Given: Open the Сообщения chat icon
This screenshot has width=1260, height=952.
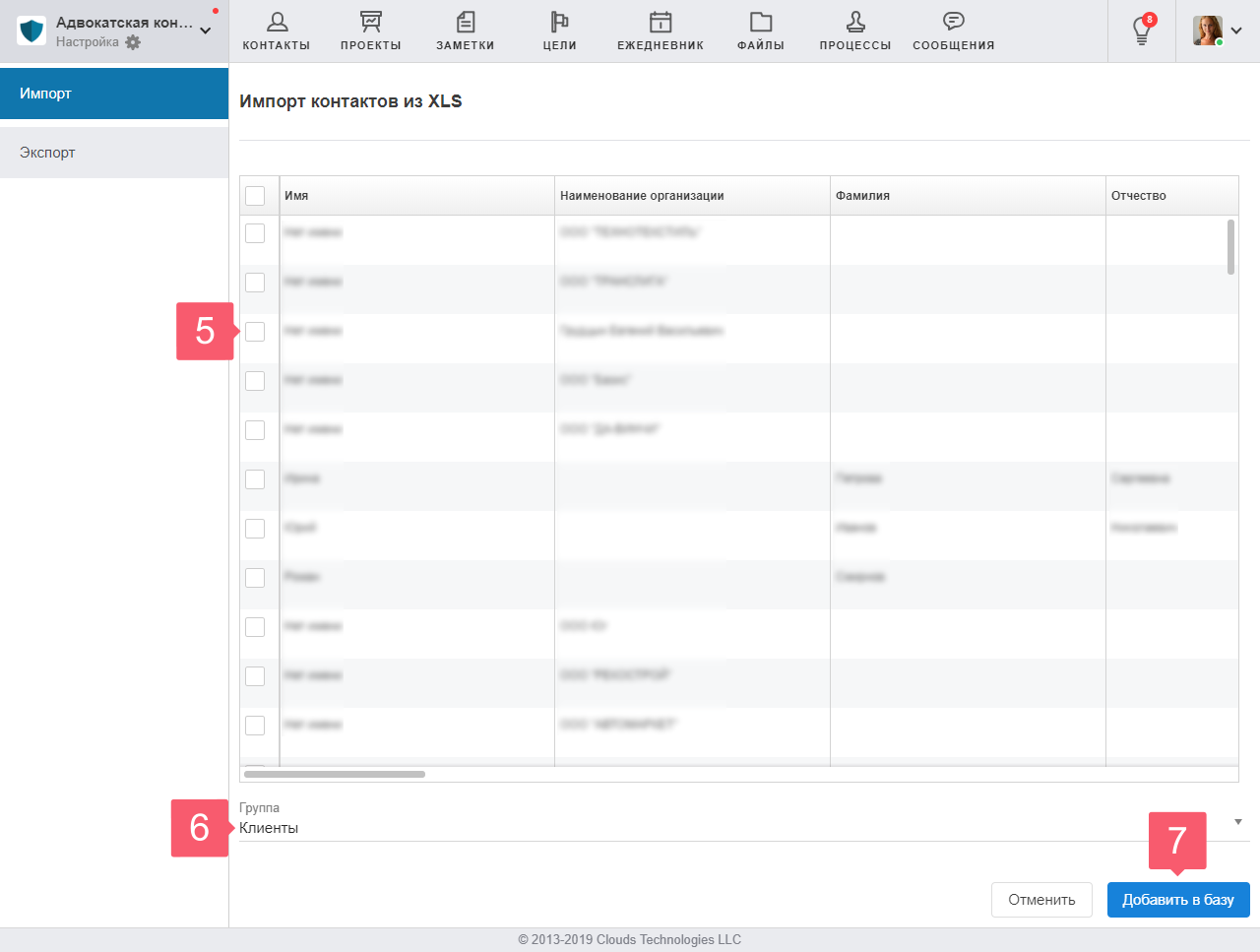Looking at the screenshot, I should point(954,22).
